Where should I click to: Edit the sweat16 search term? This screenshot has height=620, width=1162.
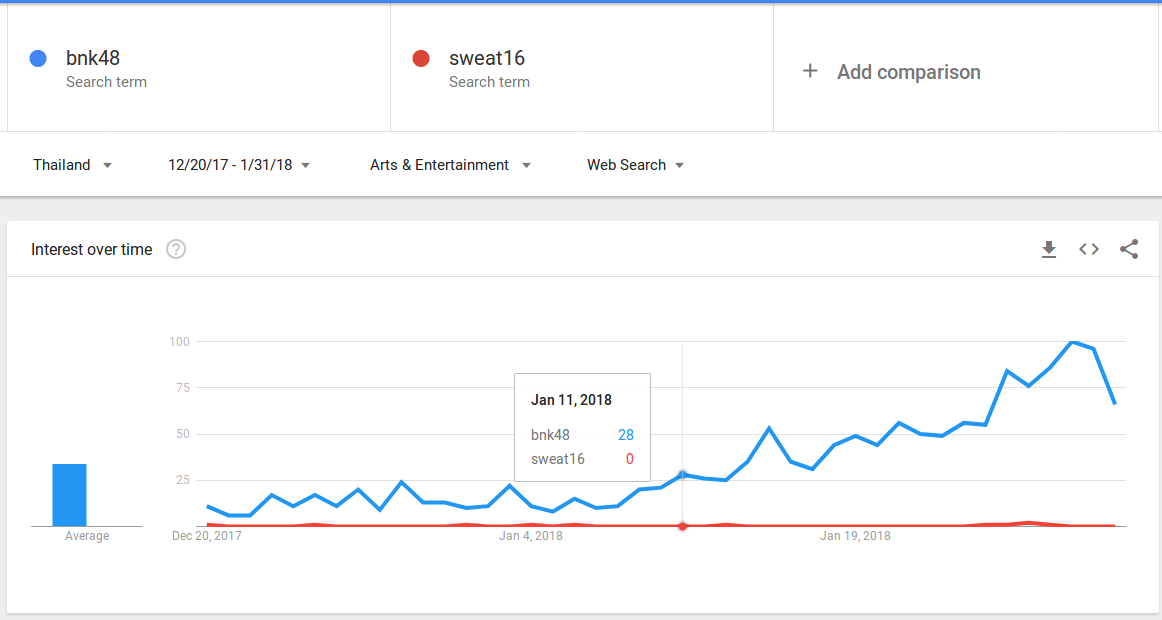tap(486, 58)
